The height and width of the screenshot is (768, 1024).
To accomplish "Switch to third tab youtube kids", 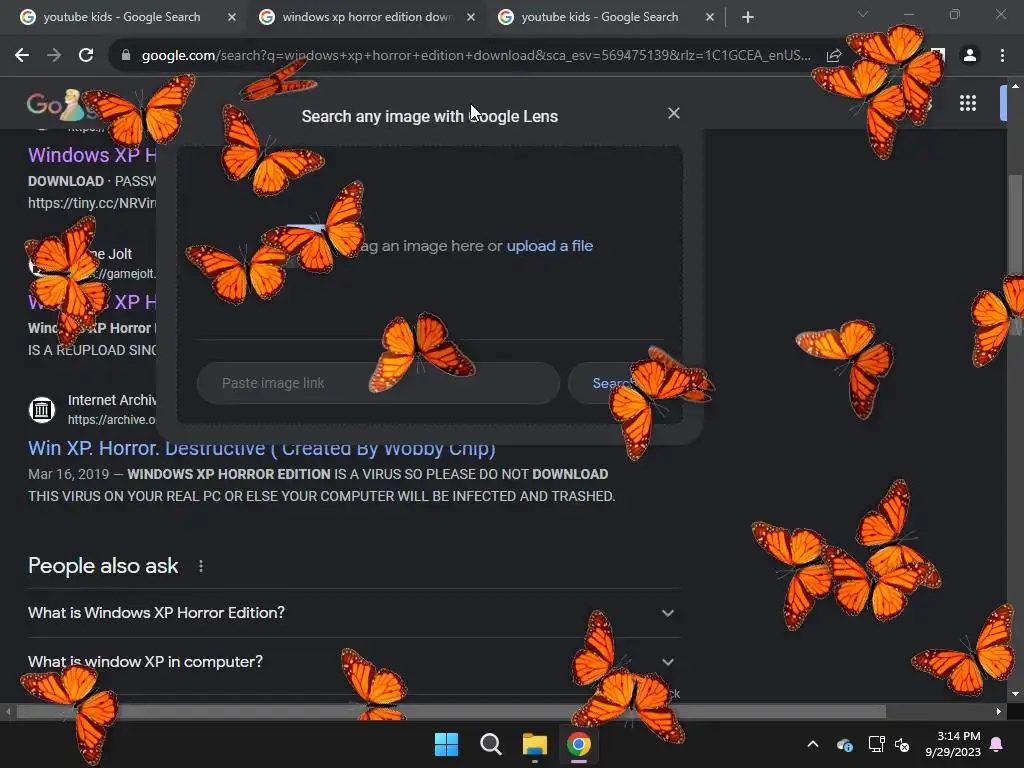I will click(x=600, y=17).
